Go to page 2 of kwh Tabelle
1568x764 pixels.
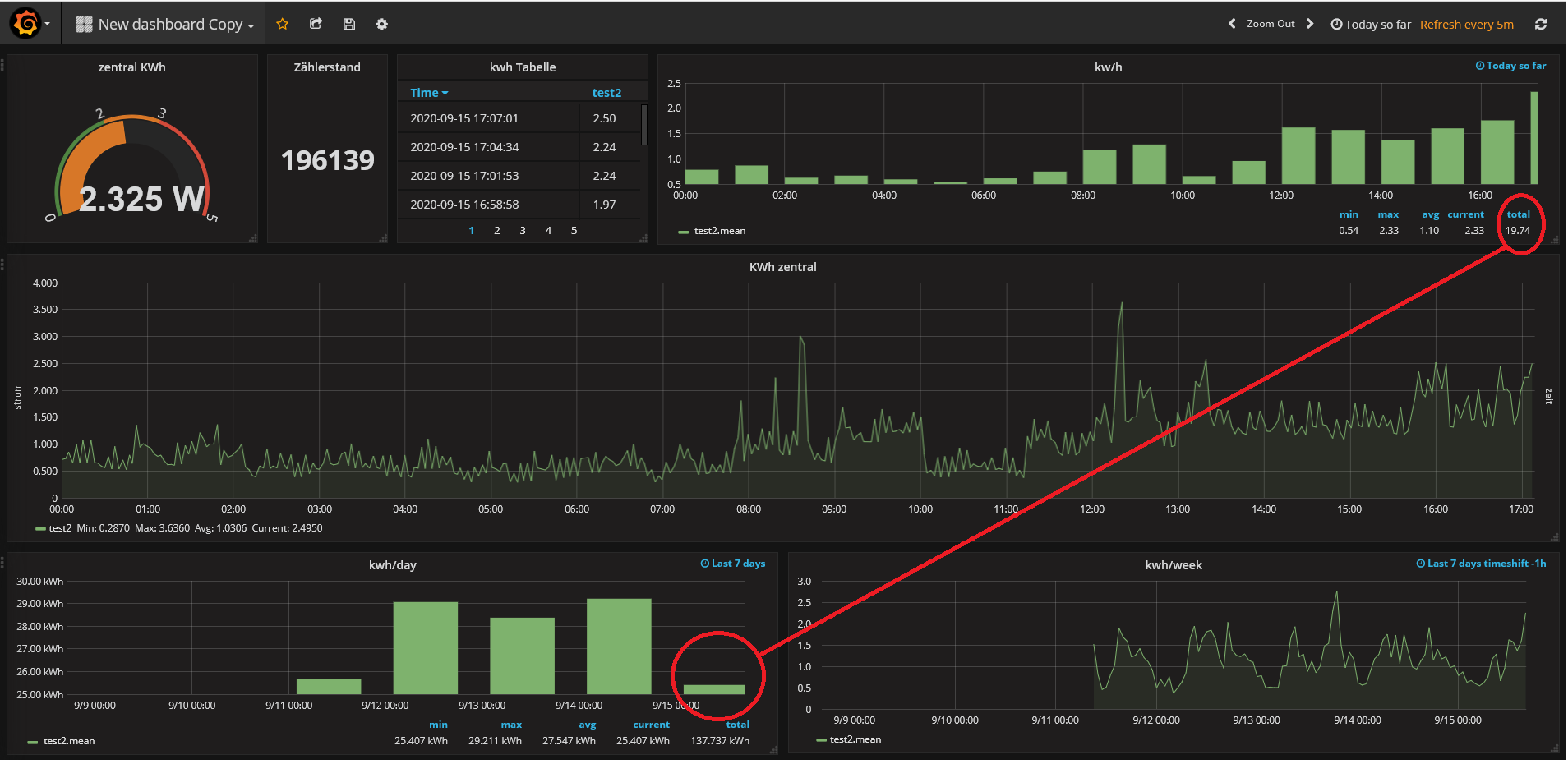tap(496, 231)
